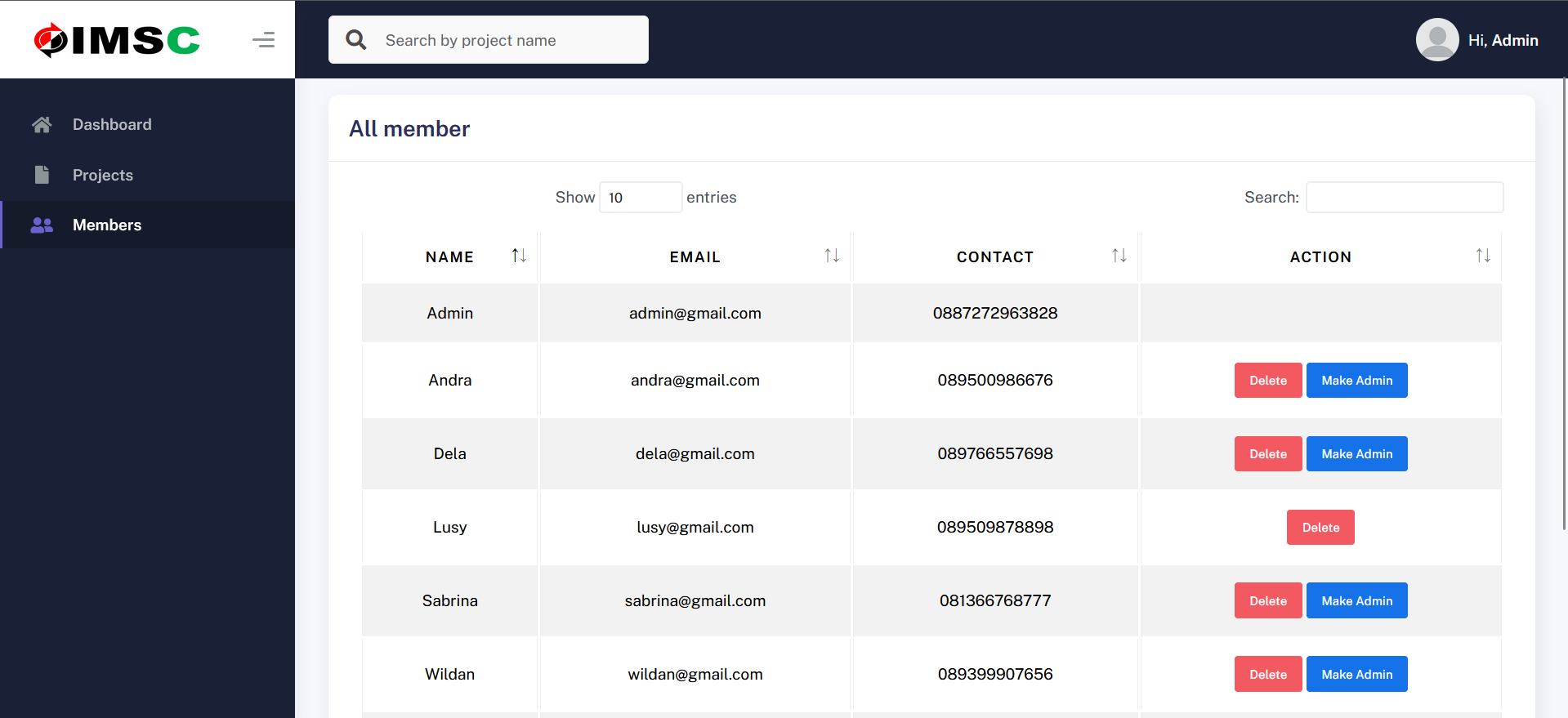Open the Admin user avatar
The height and width of the screenshot is (718, 1568).
[x=1436, y=40]
